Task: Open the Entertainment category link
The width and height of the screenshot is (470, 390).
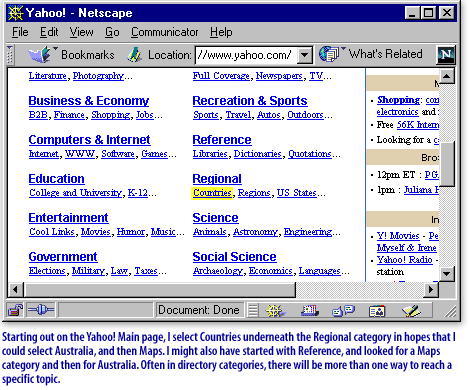Action: 68,218
